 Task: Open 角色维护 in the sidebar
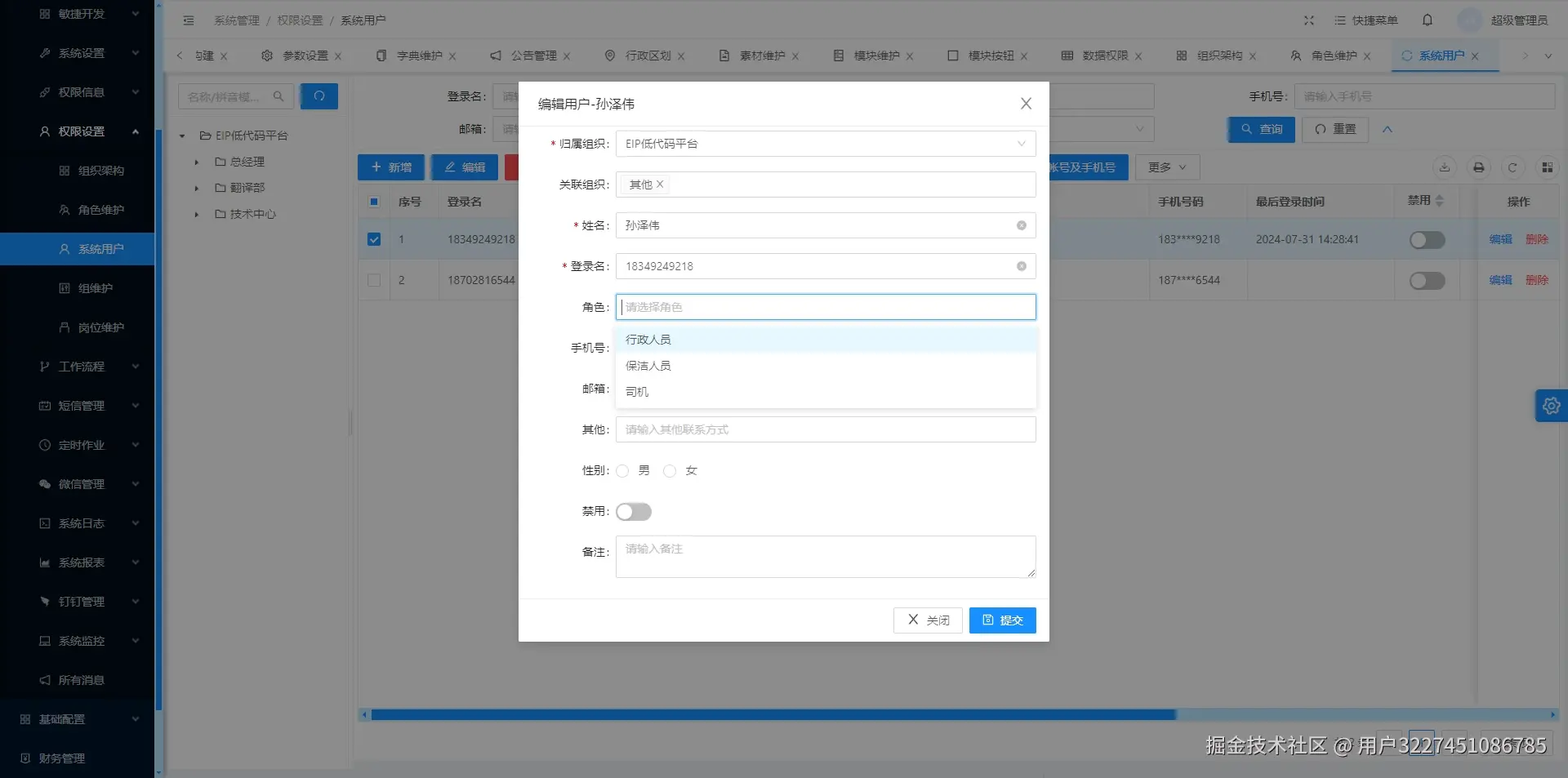[x=77, y=210]
